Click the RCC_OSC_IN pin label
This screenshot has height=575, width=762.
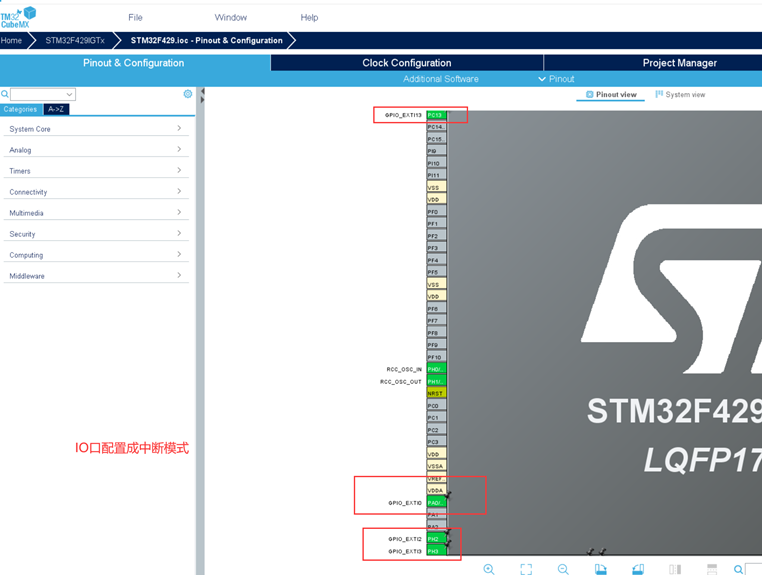coord(404,369)
